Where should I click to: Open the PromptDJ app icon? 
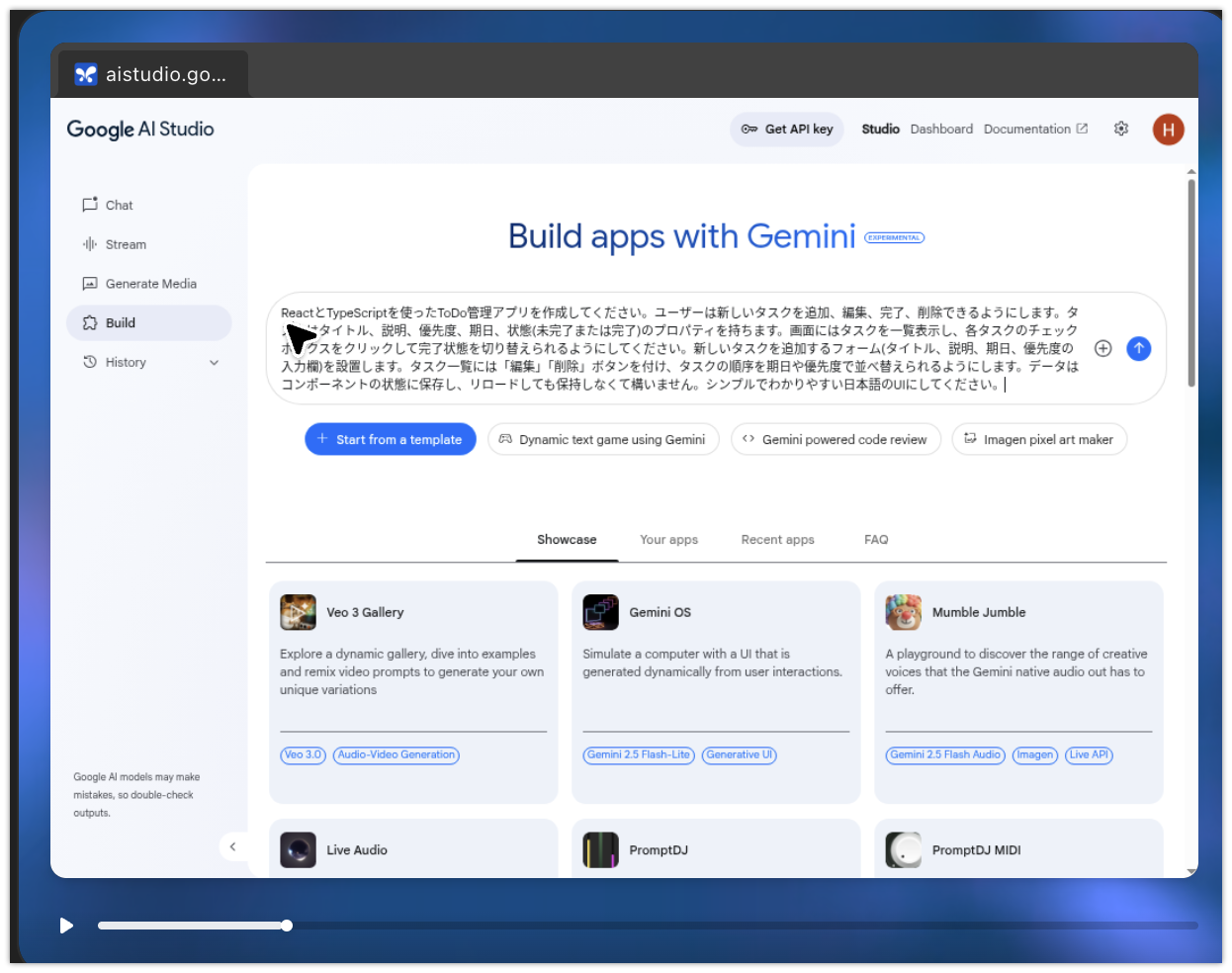click(601, 850)
